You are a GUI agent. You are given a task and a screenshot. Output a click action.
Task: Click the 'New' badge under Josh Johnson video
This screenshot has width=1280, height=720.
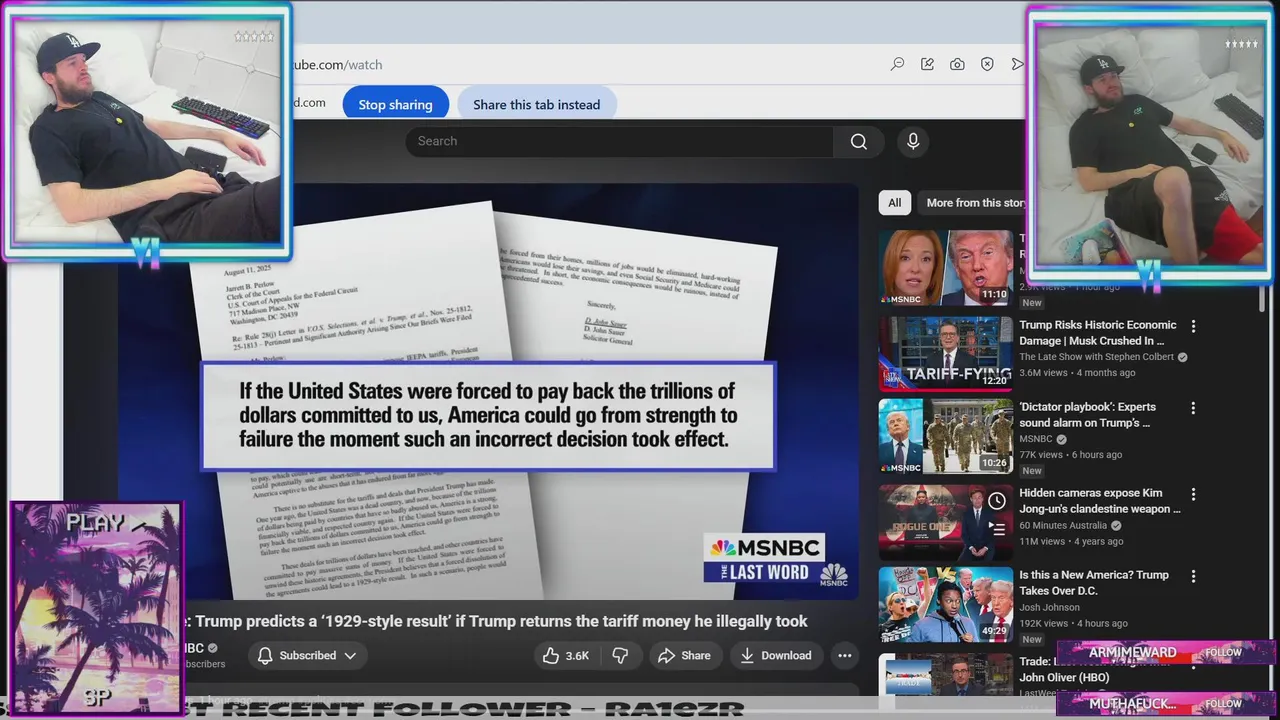pos(1032,639)
